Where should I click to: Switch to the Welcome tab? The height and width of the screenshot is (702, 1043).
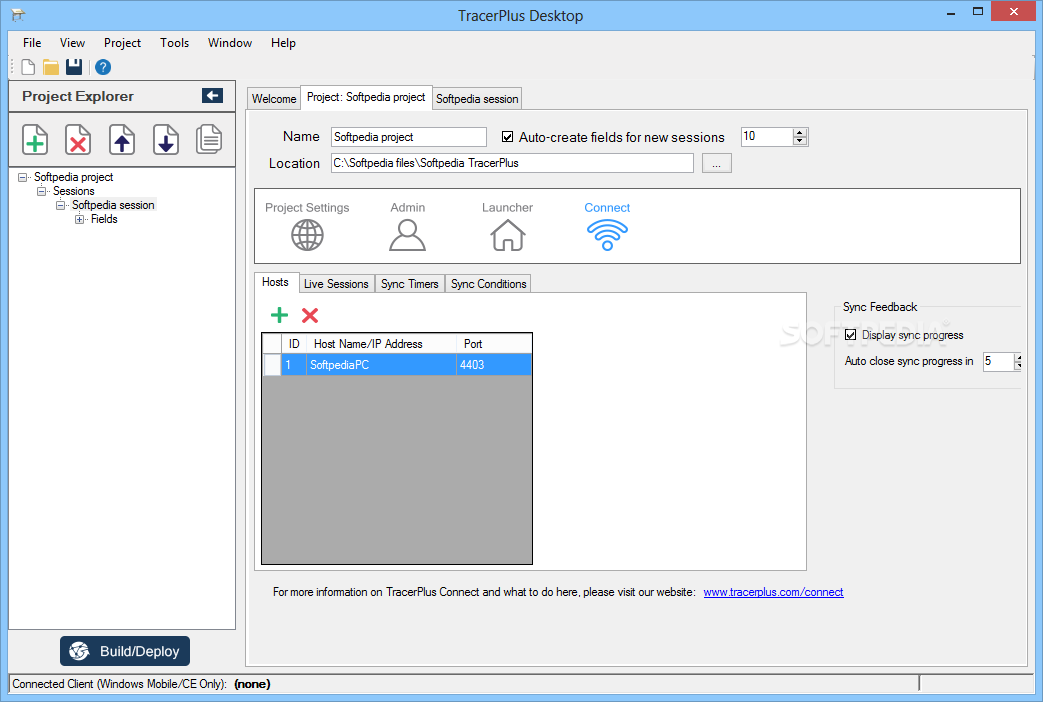[274, 98]
